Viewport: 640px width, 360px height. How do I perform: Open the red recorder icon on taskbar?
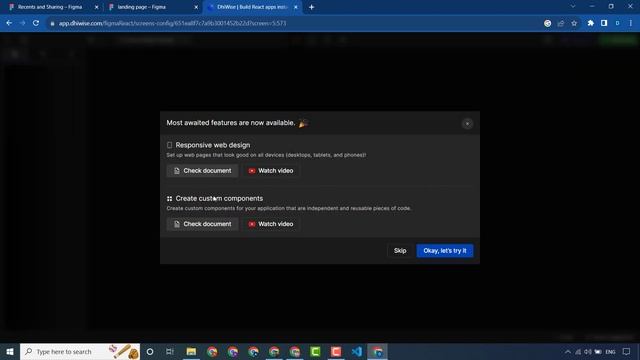(336, 351)
